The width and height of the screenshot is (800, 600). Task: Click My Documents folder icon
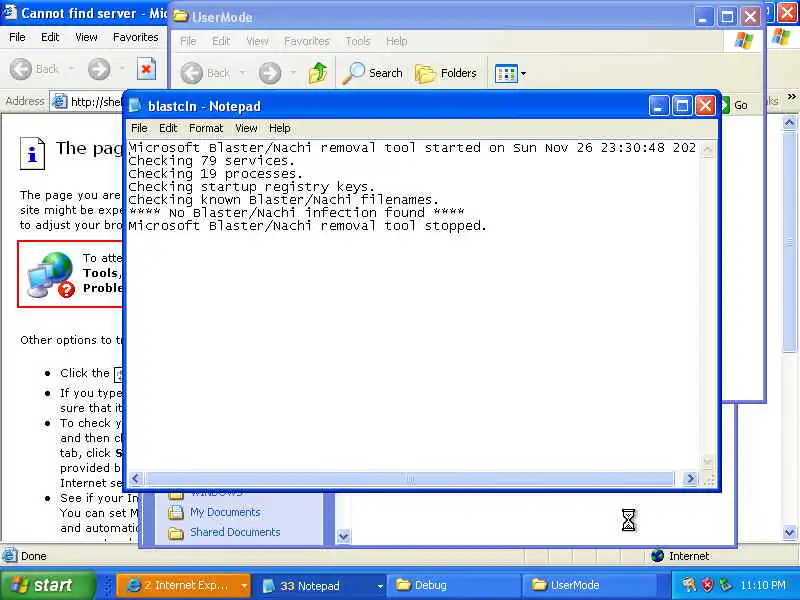pyautogui.click(x=176, y=512)
